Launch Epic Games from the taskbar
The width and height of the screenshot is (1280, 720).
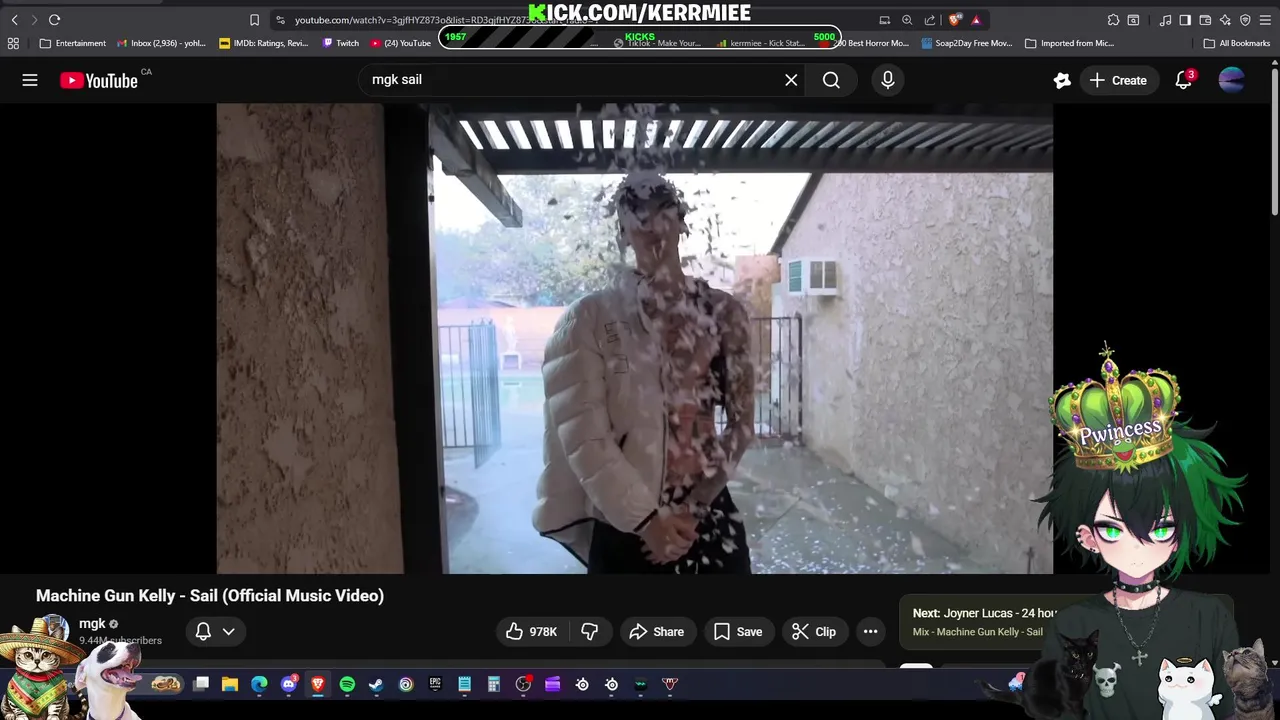pyautogui.click(x=435, y=684)
